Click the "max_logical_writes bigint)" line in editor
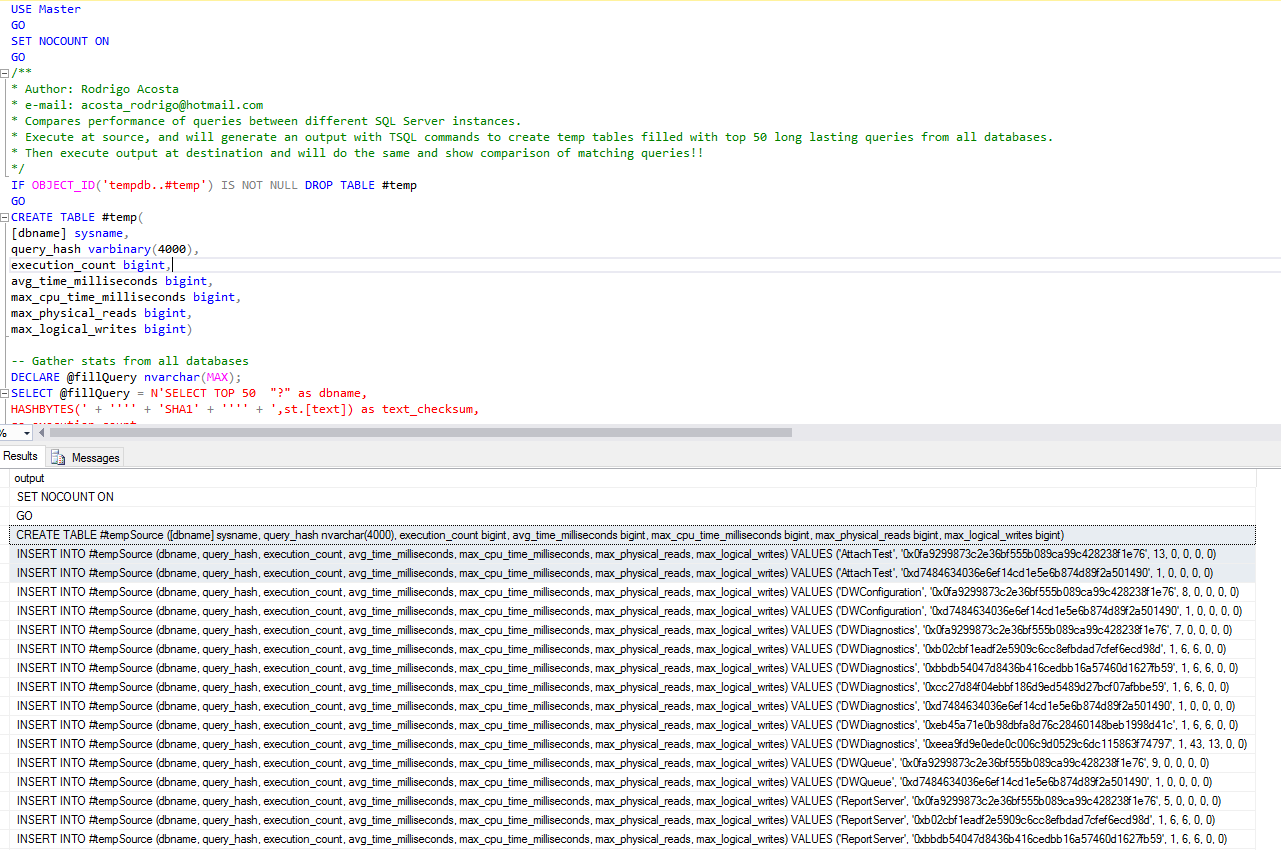This screenshot has height=850, width=1281. tap(102, 329)
